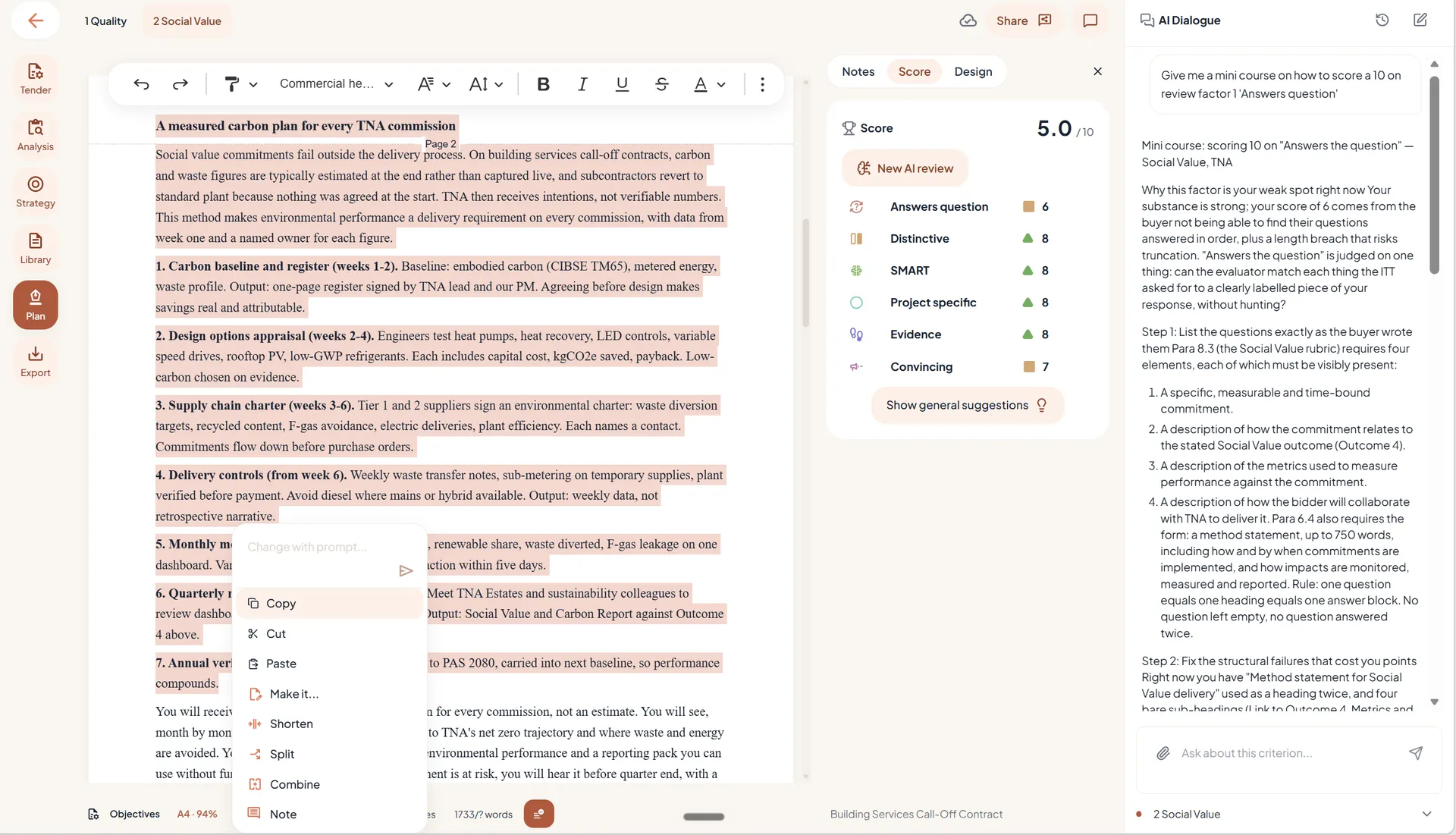Go back with the arrow button
1456x835 pixels.
(35, 20)
